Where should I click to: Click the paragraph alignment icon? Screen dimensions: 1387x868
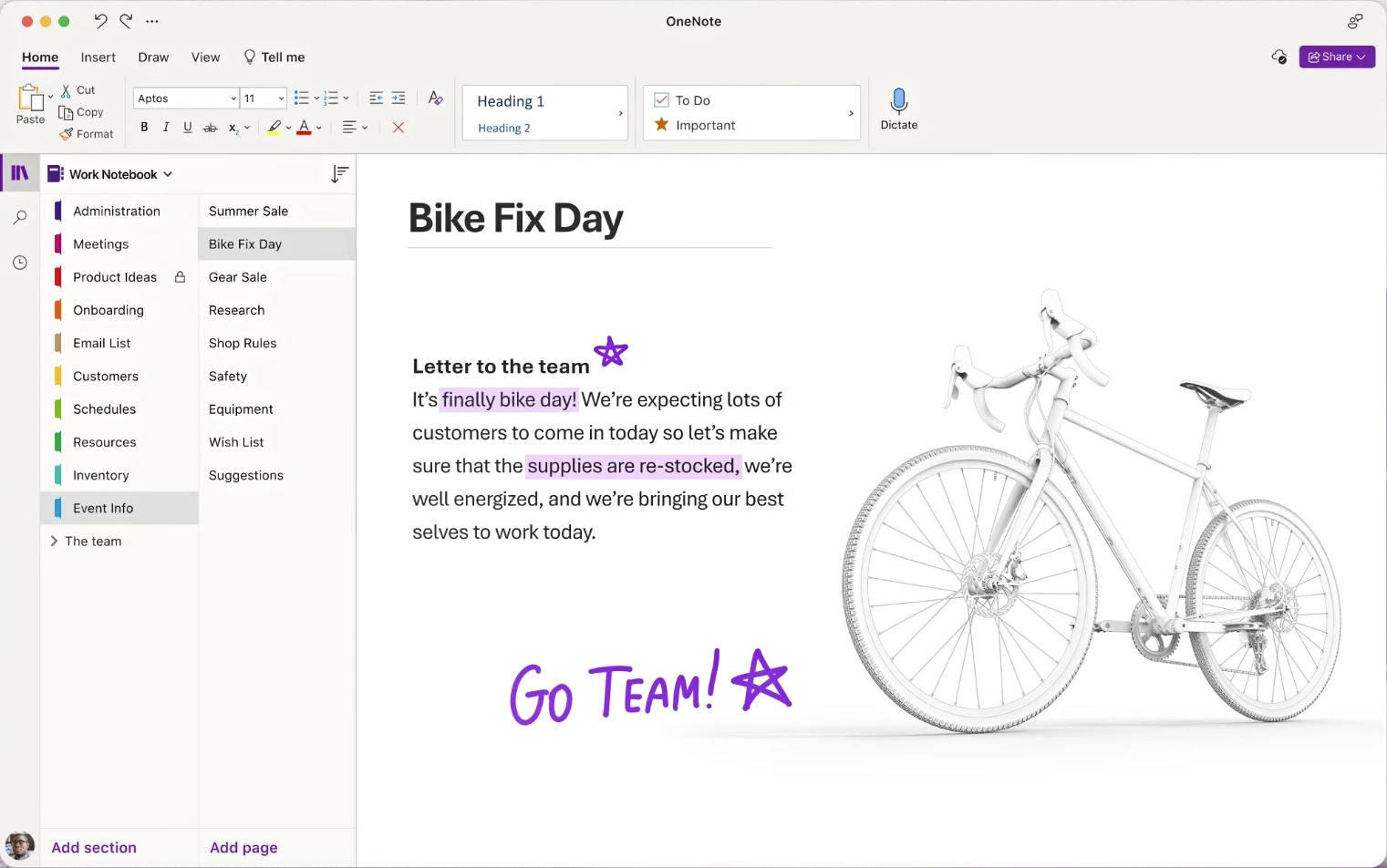tap(349, 128)
